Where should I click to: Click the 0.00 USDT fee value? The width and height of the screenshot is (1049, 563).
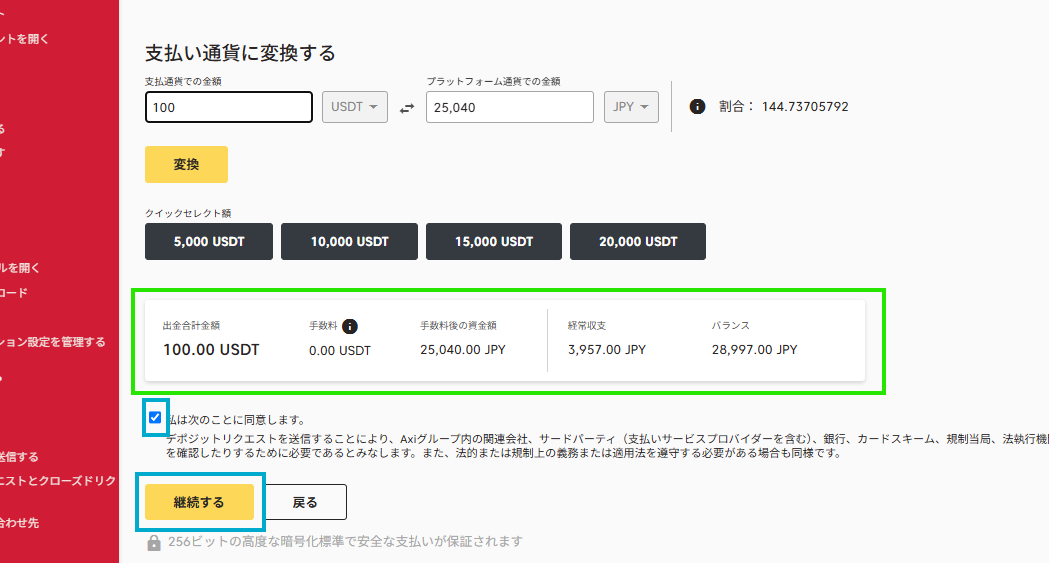click(x=340, y=350)
